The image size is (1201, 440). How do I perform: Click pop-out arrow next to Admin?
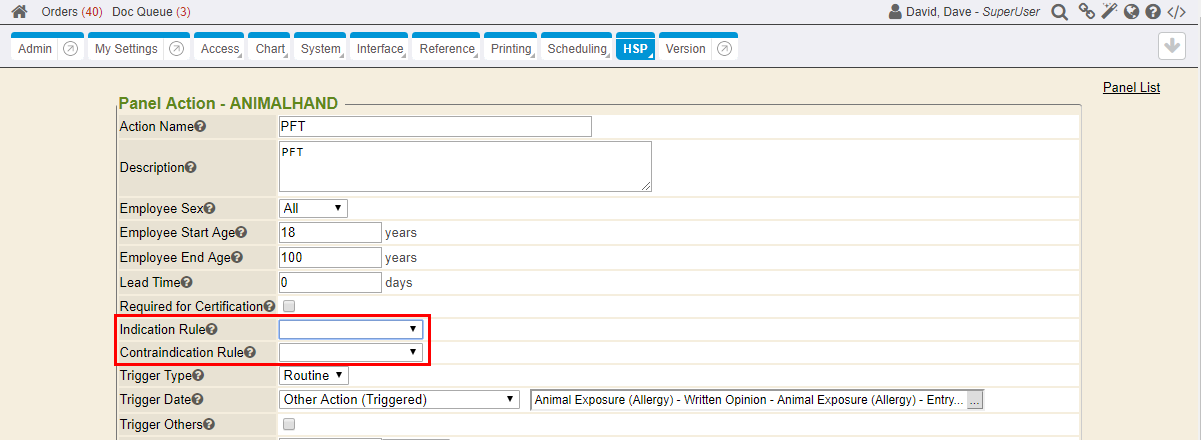tap(70, 49)
